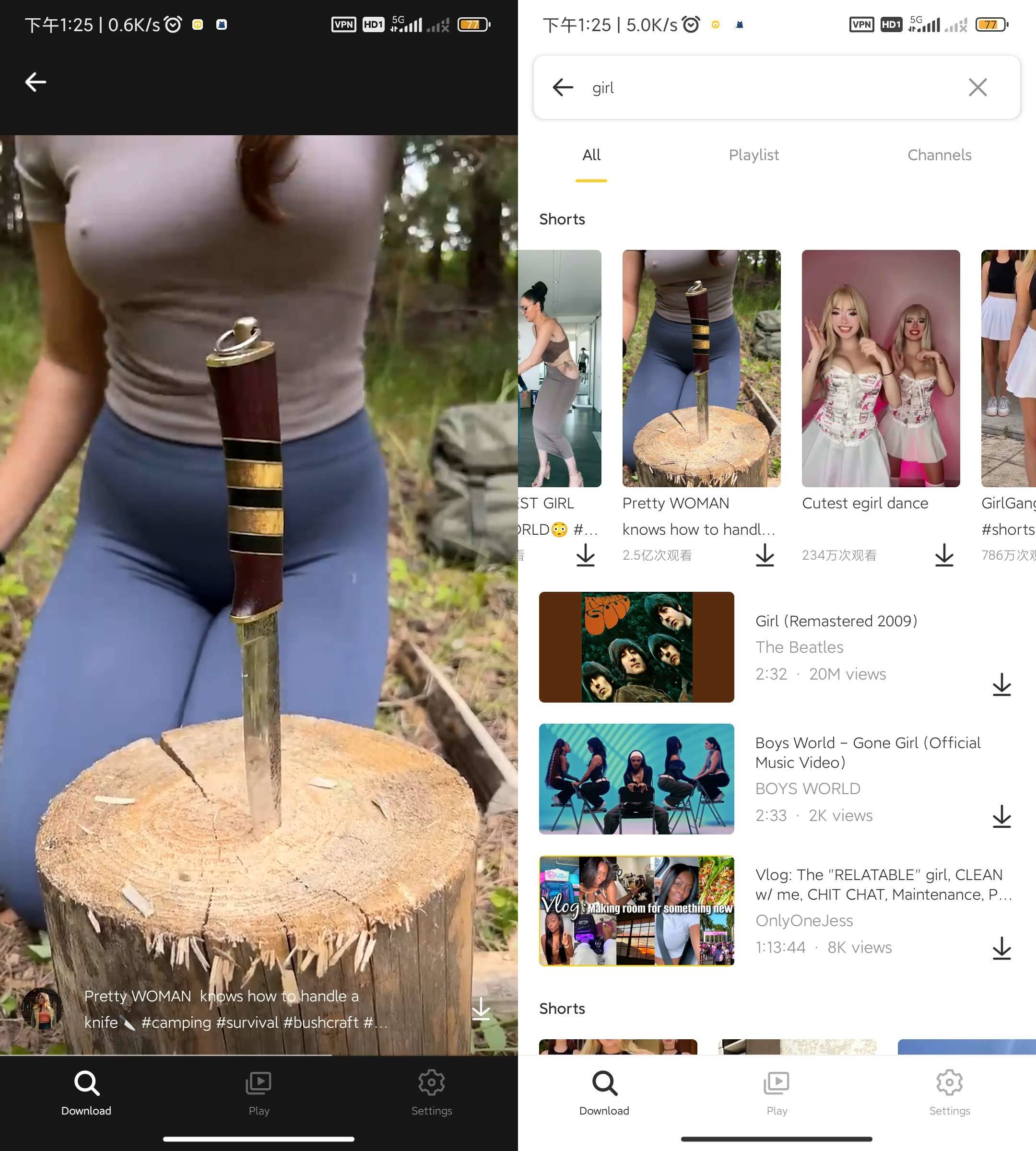This screenshot has width=1036, height=1151.
Task: Tap the search input field for girl
Action: click(x=775, y=87)
